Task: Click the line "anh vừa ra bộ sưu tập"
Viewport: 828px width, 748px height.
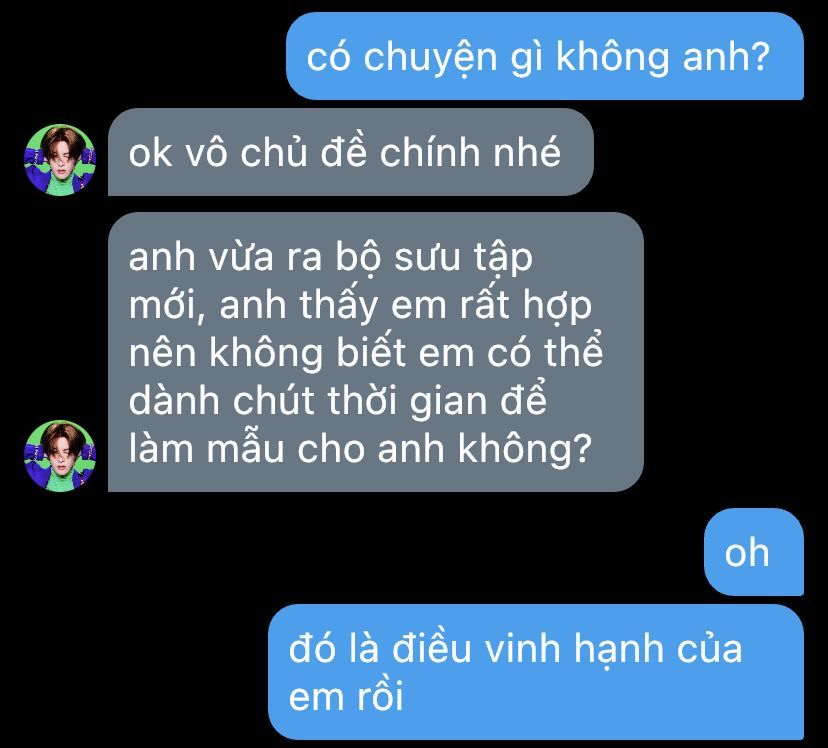Action: point(331,258)
